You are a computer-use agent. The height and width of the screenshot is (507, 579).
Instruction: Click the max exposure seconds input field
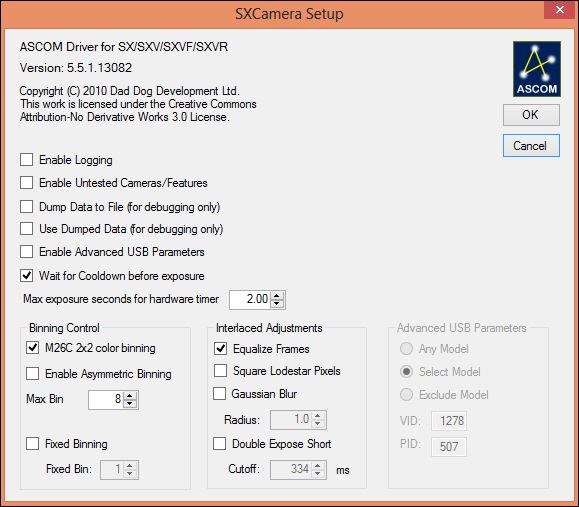[x=251, y=299]
